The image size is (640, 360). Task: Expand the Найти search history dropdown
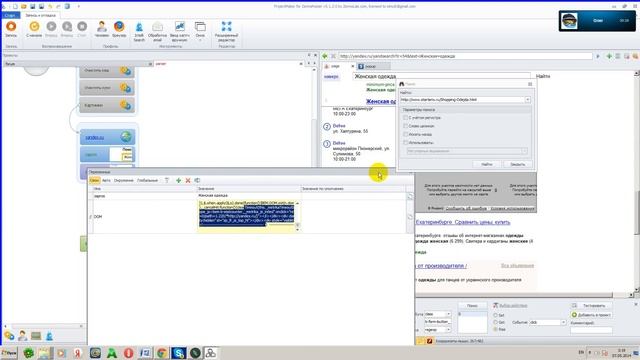[527, 100]
